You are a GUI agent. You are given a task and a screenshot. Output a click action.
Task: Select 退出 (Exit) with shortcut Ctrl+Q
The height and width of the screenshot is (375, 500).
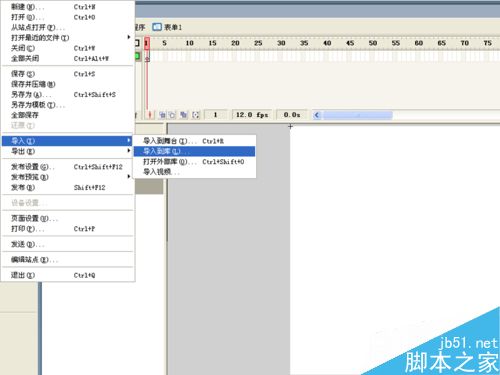tap(68, 275)
